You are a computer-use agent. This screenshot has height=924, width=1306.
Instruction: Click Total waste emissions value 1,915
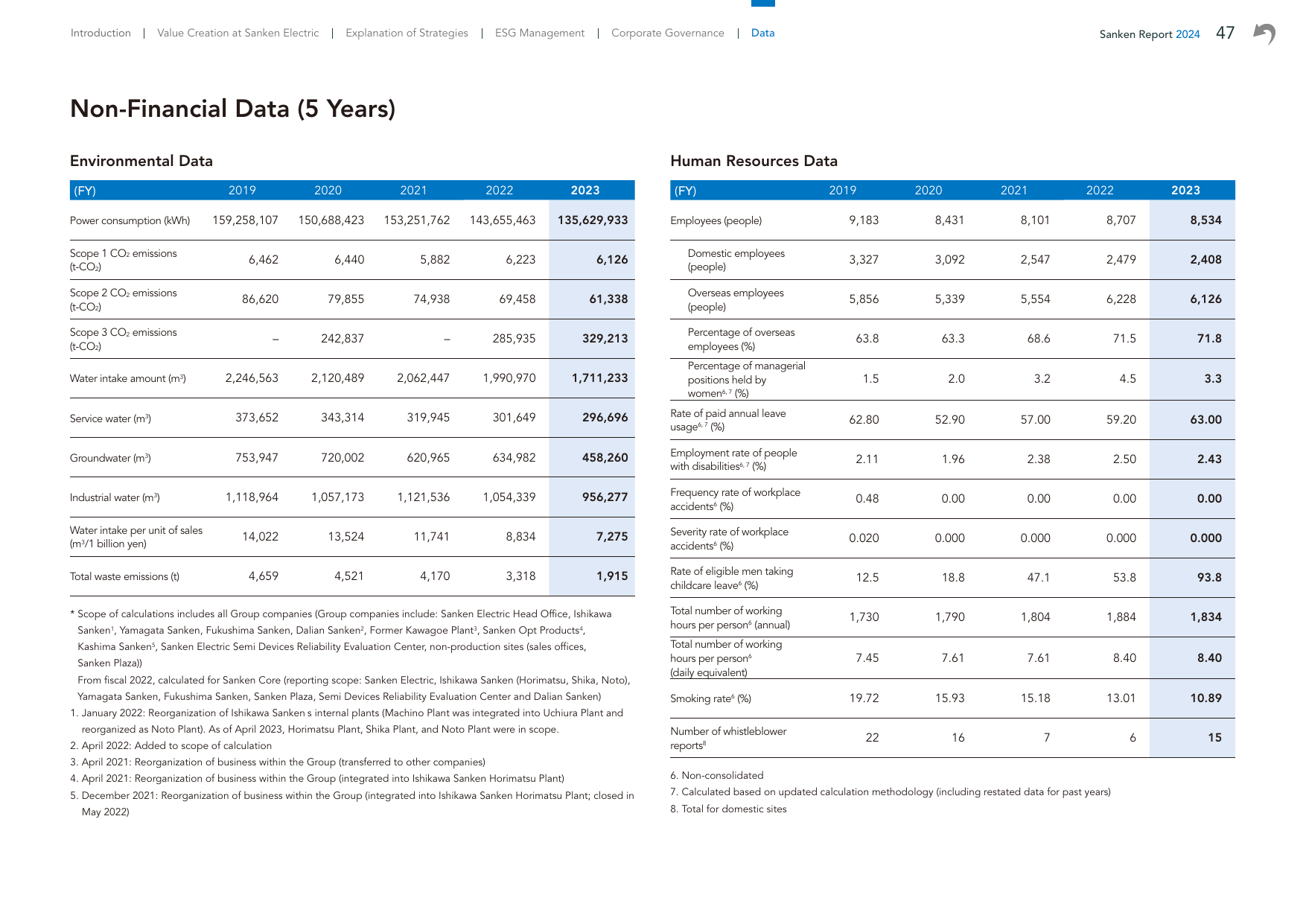[612, 576]
